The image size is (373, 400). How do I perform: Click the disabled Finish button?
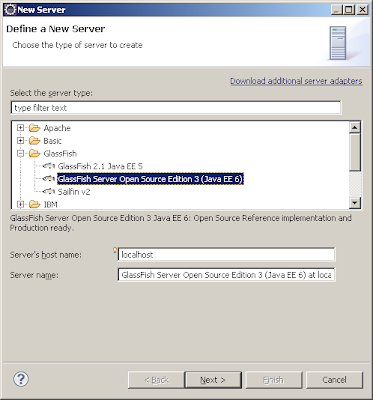274,380
